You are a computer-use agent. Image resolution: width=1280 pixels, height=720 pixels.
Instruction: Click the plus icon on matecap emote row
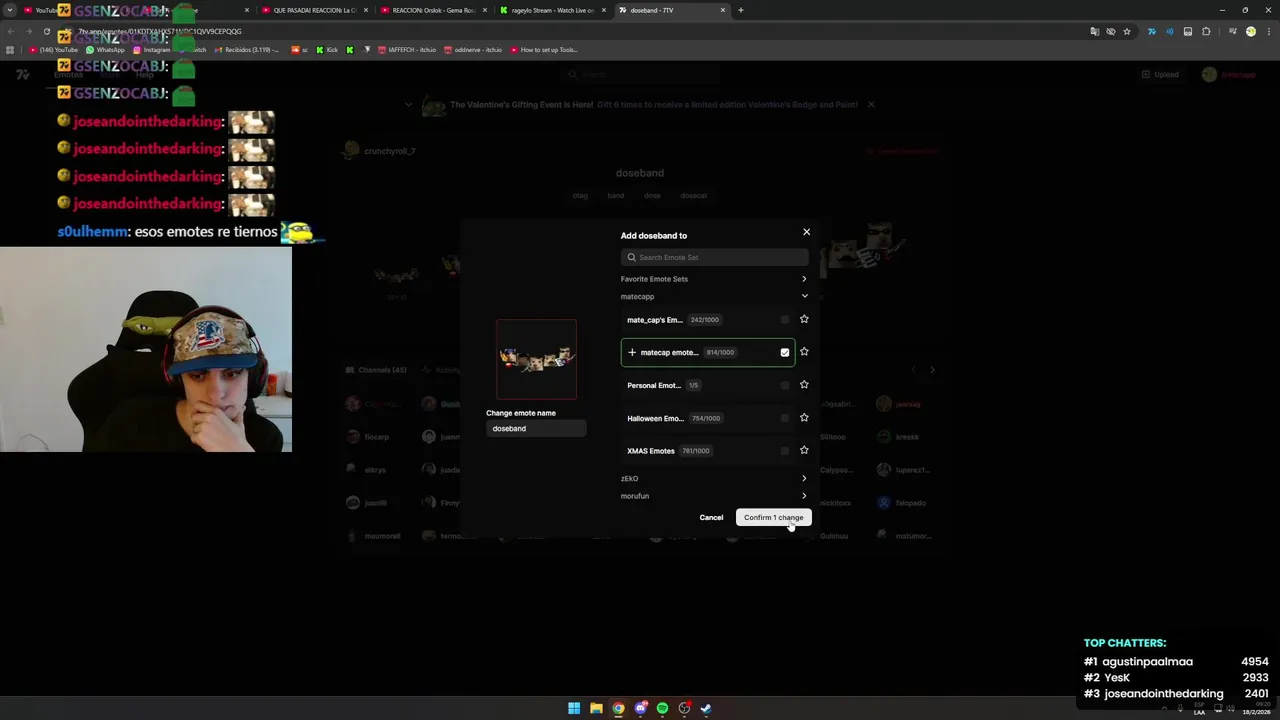(632, 352)
